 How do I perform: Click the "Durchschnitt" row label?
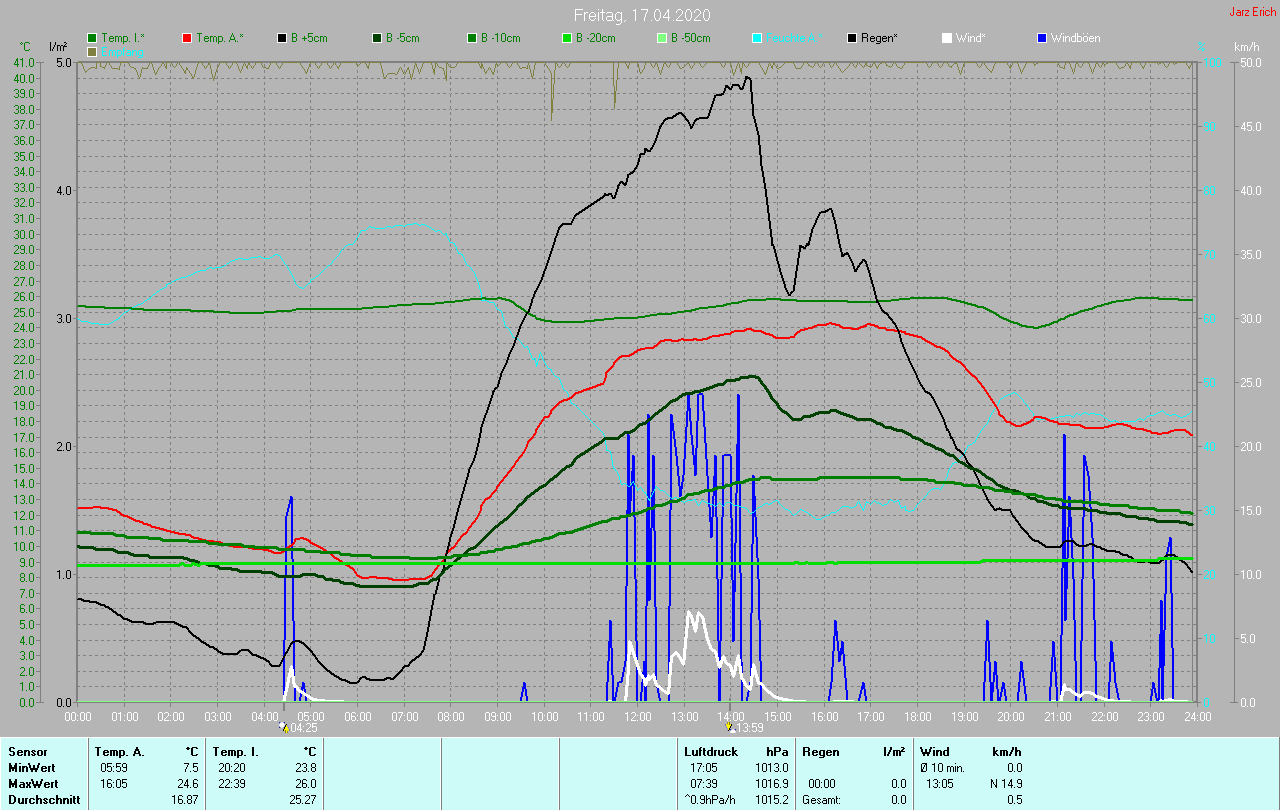click(x=44, y=799)
